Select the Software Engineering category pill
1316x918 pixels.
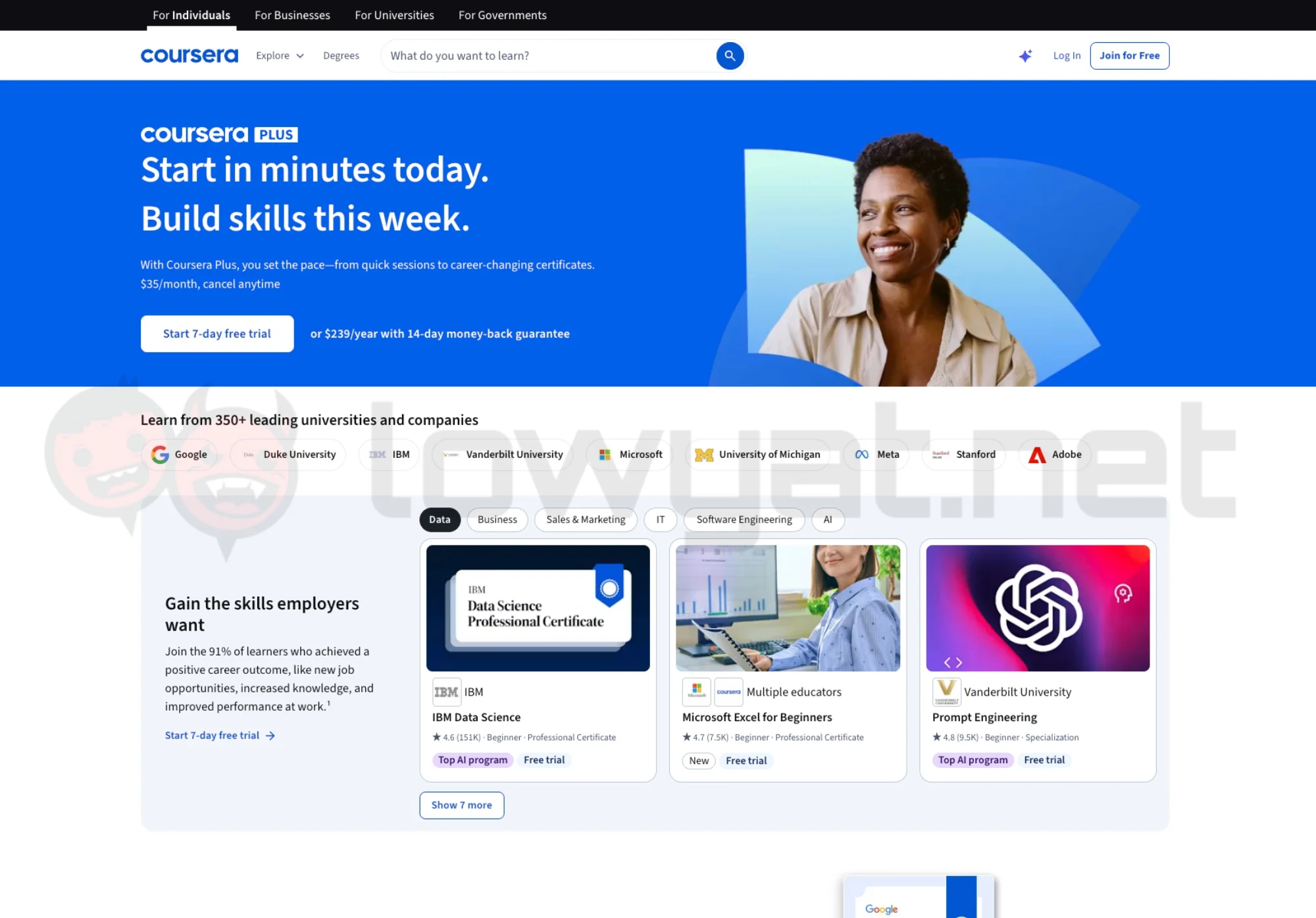click(x=744, y=520)
